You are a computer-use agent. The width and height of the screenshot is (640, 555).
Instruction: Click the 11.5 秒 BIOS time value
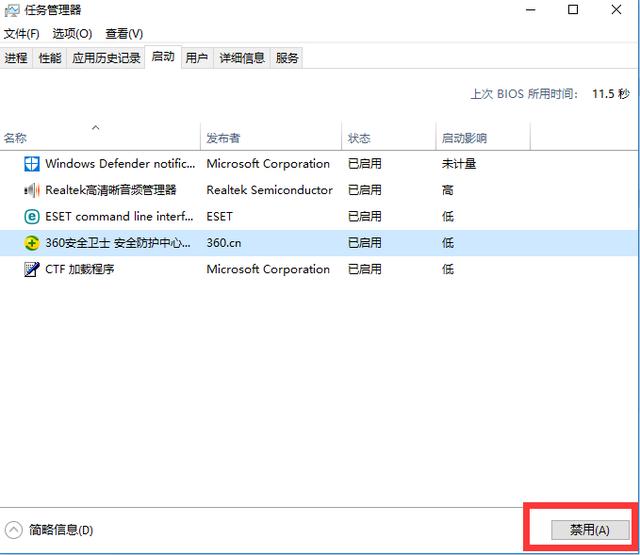611,94
